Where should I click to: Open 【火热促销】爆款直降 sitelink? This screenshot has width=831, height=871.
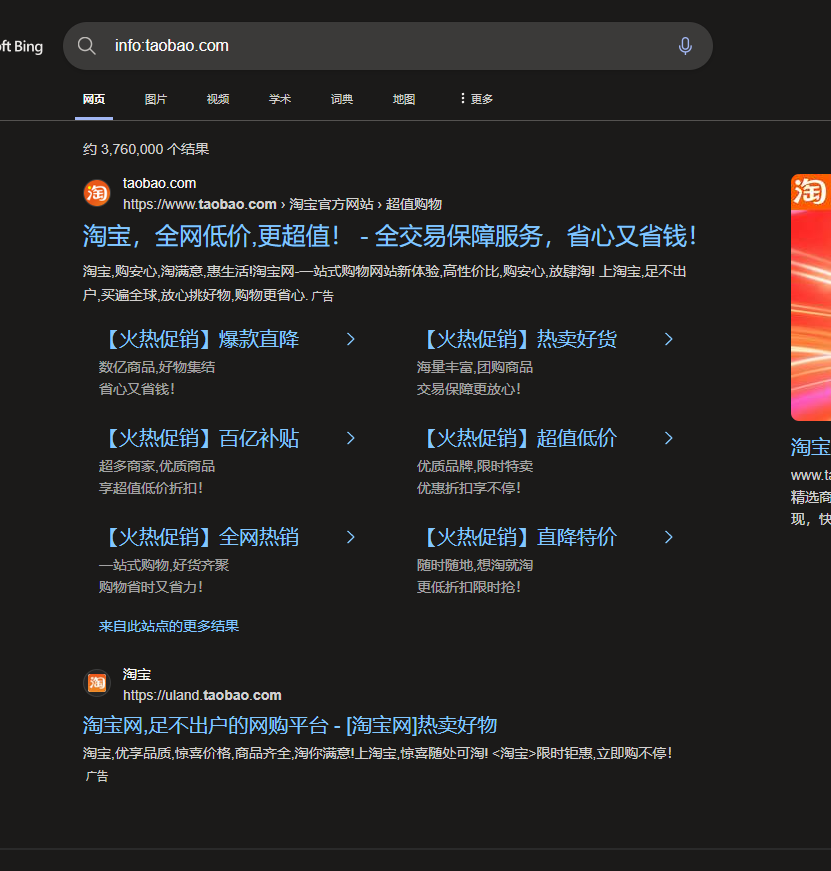click(x=200, y=339)
